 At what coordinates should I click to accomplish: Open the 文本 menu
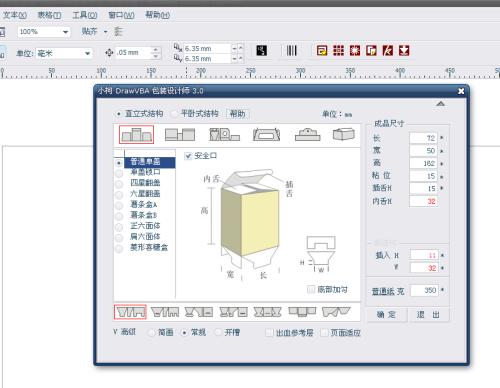click(15, 15)
